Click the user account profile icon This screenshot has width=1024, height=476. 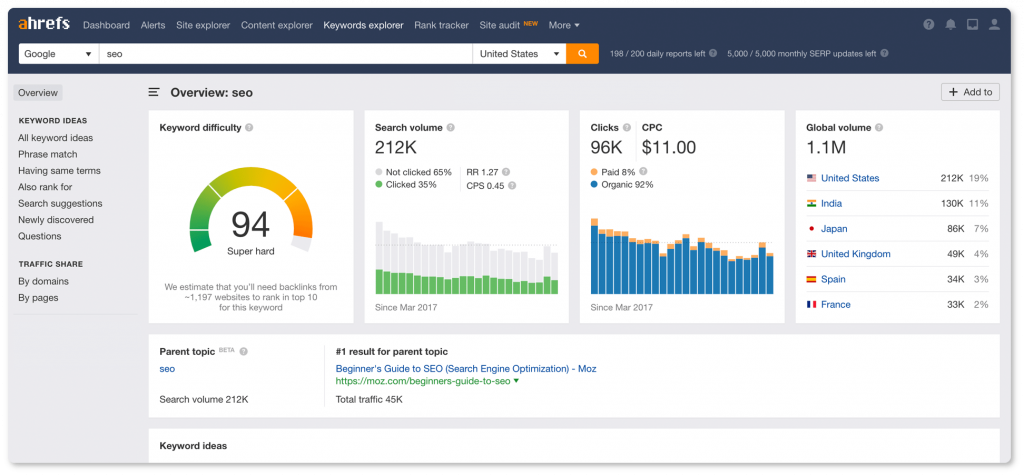994,25
